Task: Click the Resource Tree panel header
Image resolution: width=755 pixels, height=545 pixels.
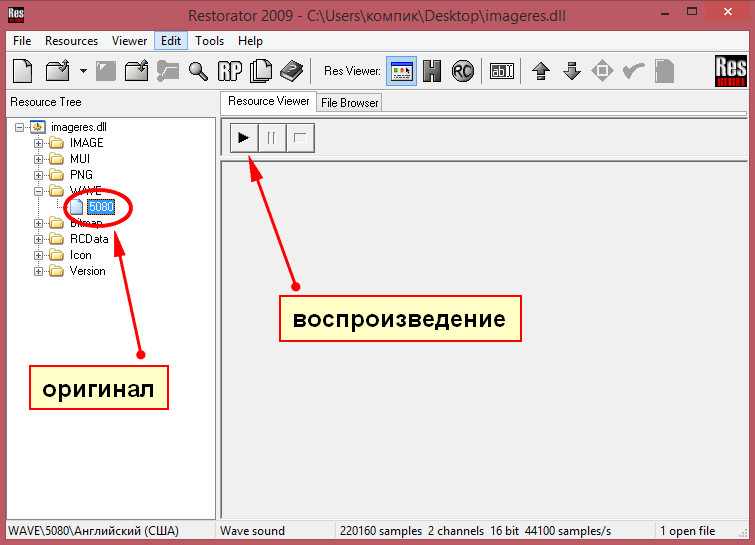Action: tap(46, 102)
